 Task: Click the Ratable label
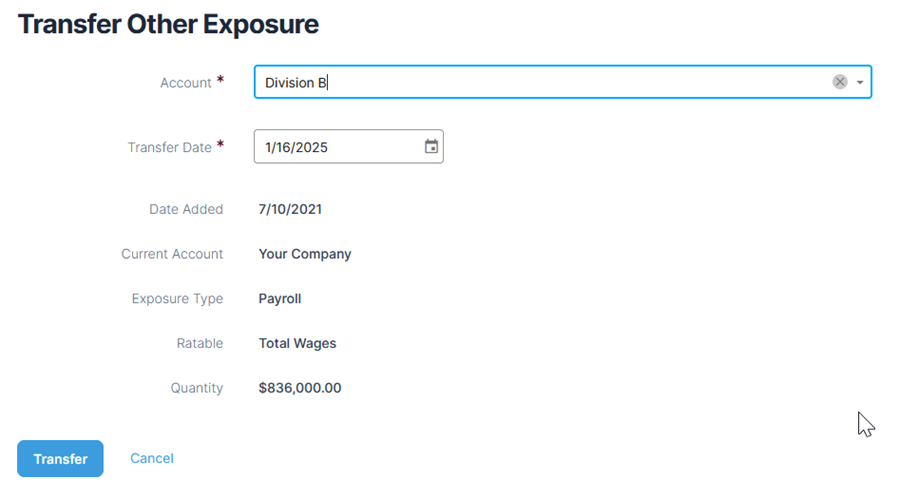(x=199, y=343)
